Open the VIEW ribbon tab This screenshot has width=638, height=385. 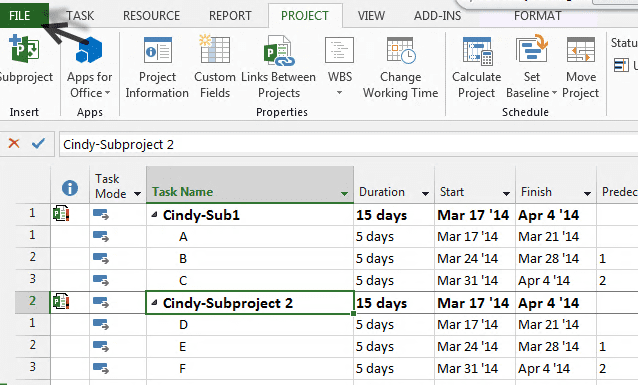click(371, 15)
